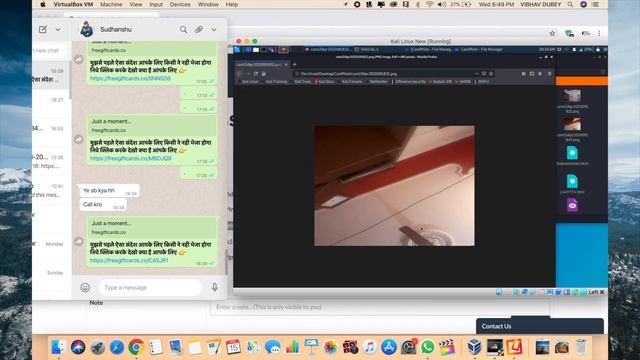
Task: Forward the message containing link M8DJQ9
Action: [79, 140]
